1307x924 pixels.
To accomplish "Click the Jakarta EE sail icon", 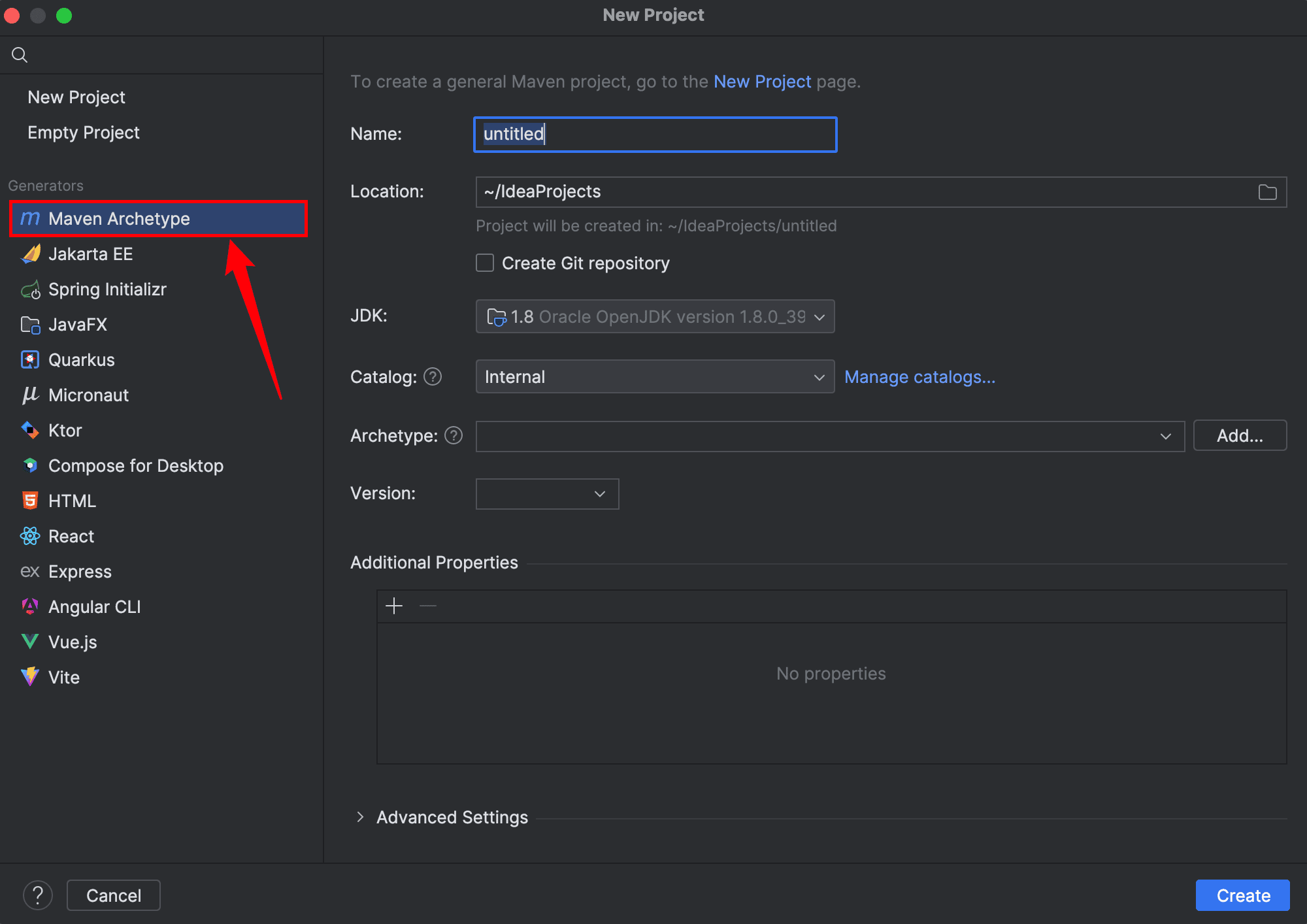I will (x=30, y=254).
